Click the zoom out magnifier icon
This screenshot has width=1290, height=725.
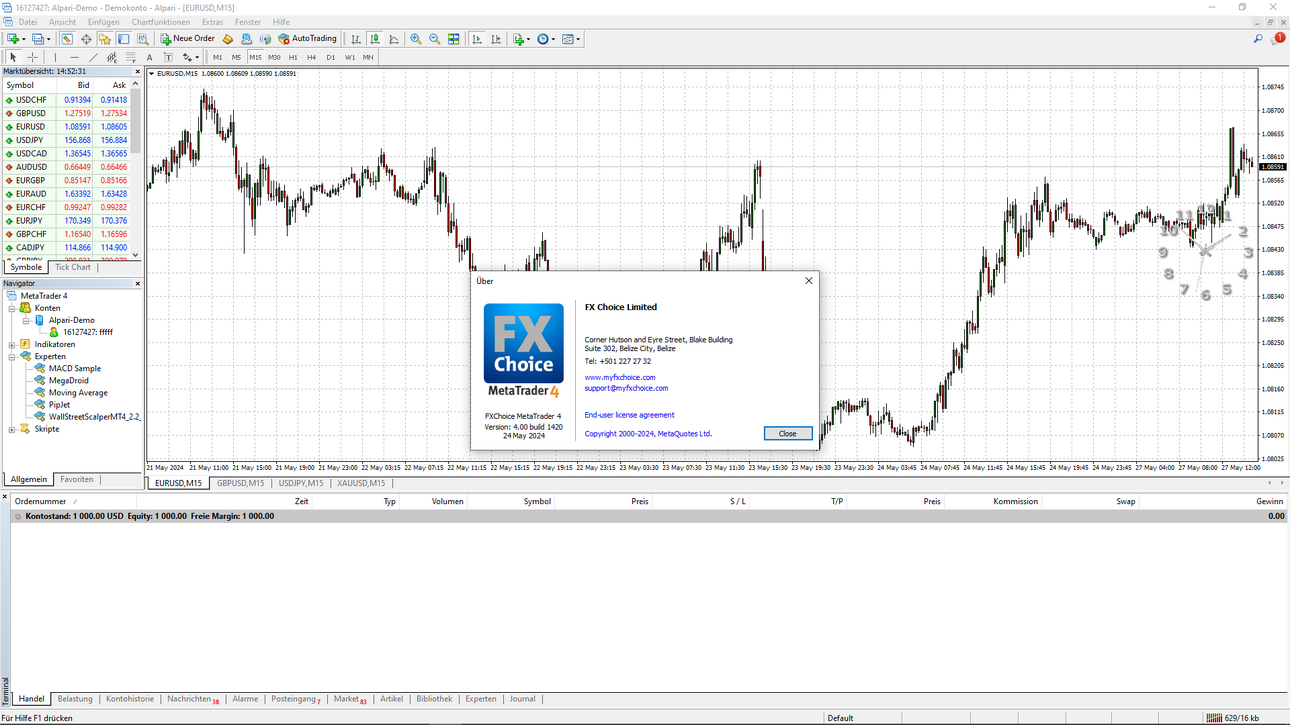coord(435,39)
